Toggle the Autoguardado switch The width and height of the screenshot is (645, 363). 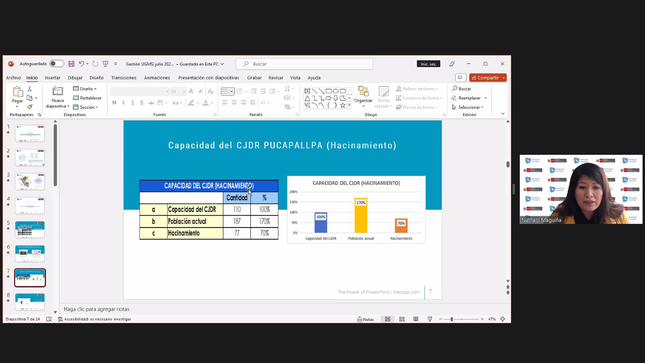coord(57,64)
